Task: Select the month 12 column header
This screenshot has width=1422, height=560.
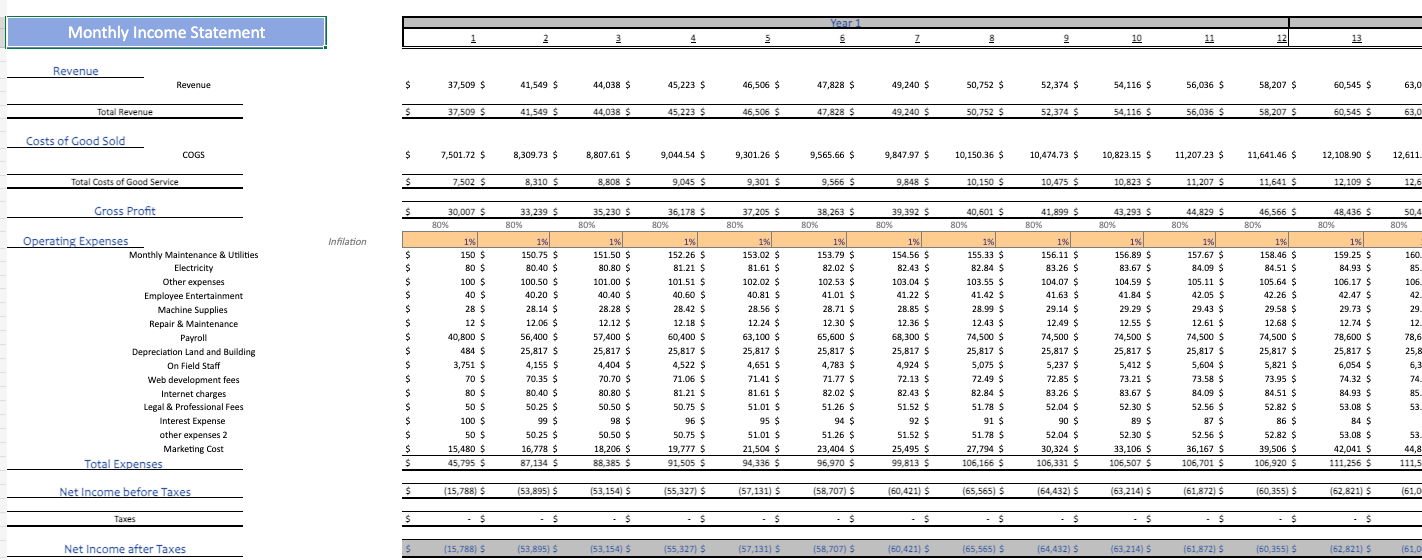Action: click(x=1283, y=38)
